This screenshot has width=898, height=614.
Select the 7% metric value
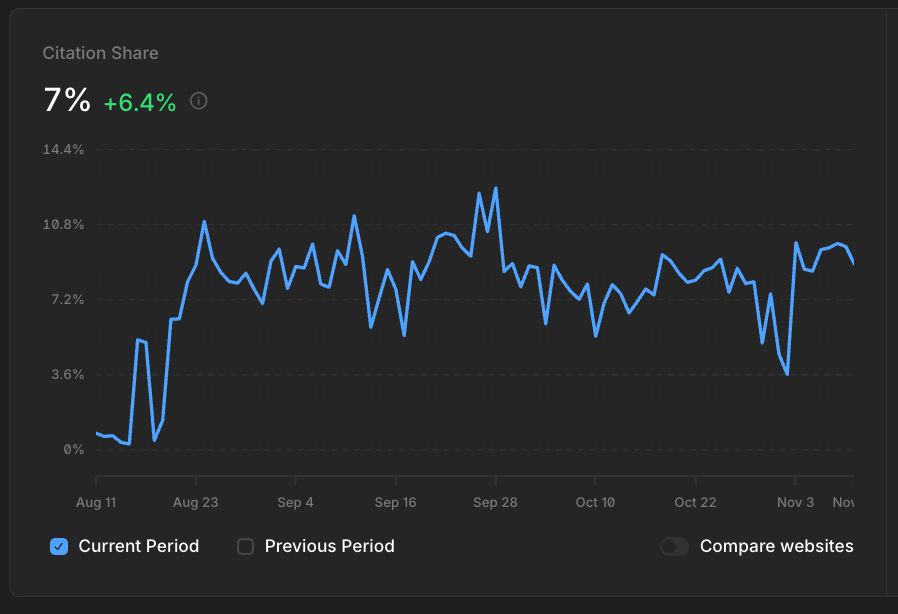coord(66,99)
